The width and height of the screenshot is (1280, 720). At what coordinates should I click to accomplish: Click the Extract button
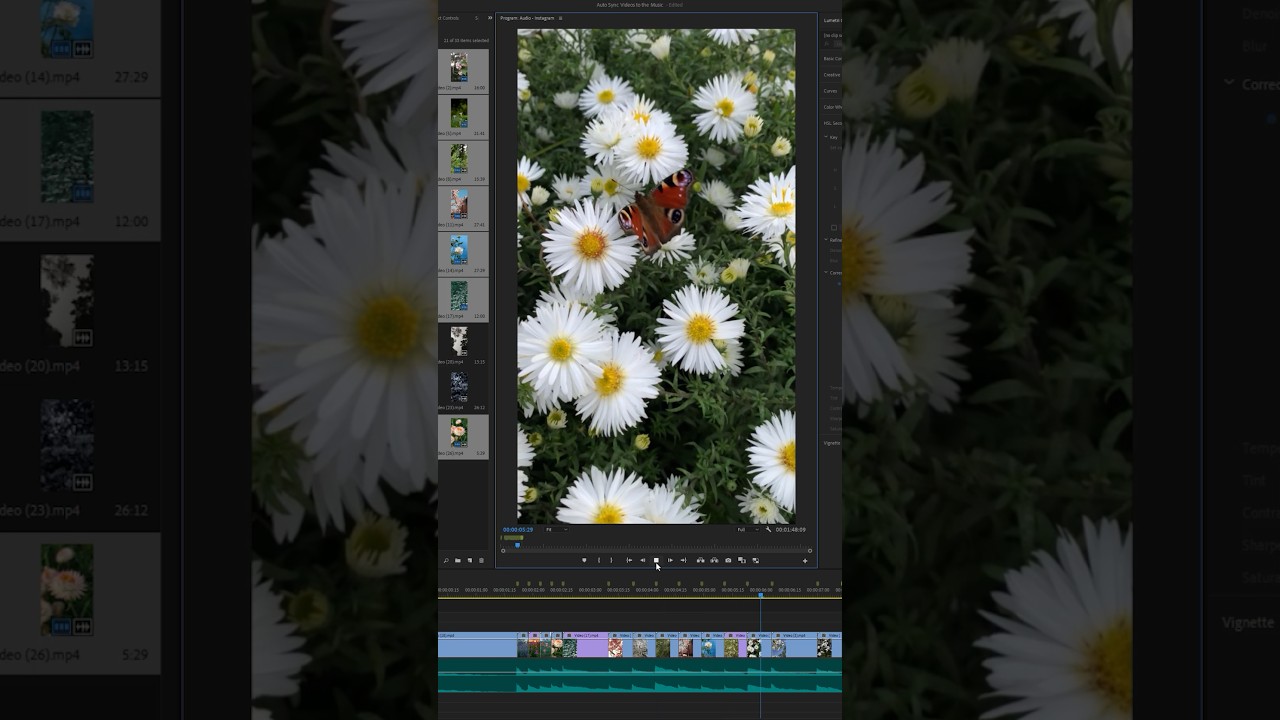click(714, 560)
